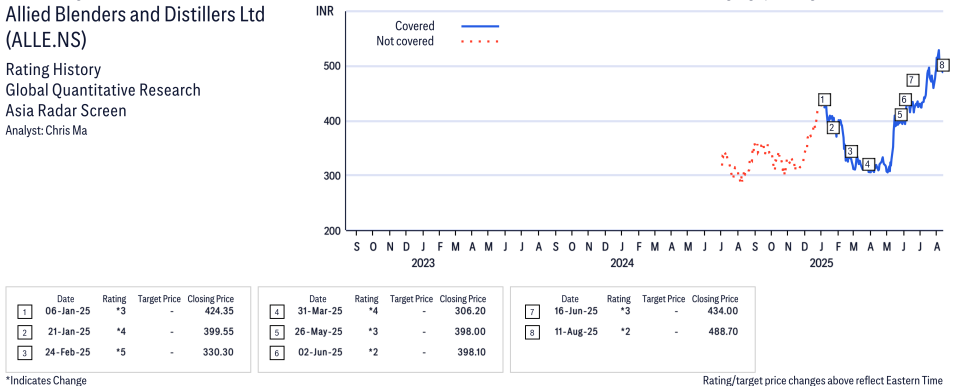Viewport: 954px width, 386px height.
Task: Click table index box 8 beside 11-Aug-25
Action: [529, 332]
